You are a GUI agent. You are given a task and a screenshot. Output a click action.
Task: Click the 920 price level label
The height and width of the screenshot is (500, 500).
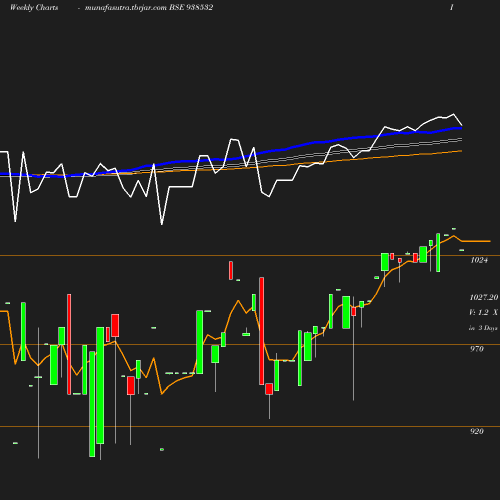click(477, 431)
